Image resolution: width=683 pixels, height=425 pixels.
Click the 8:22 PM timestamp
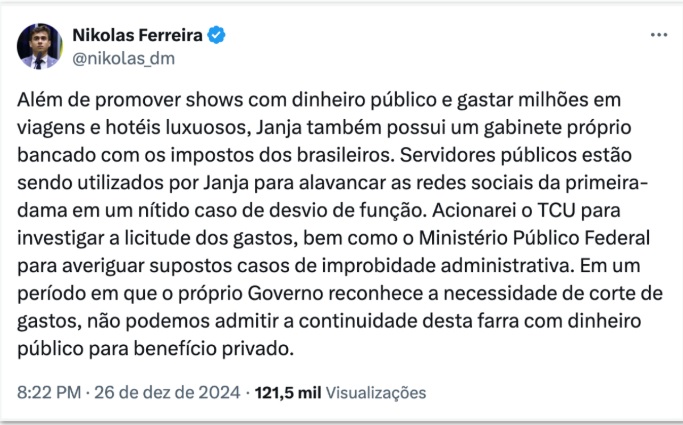49,392
